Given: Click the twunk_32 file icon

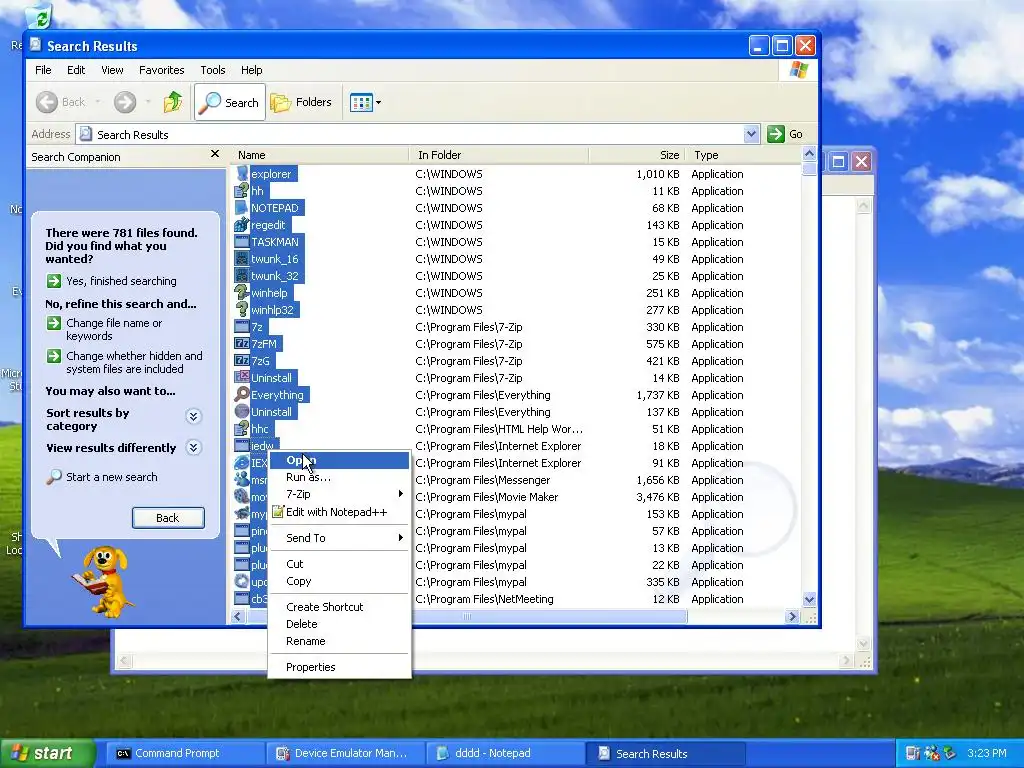Looking at the screenshot, I should [242, 276].
